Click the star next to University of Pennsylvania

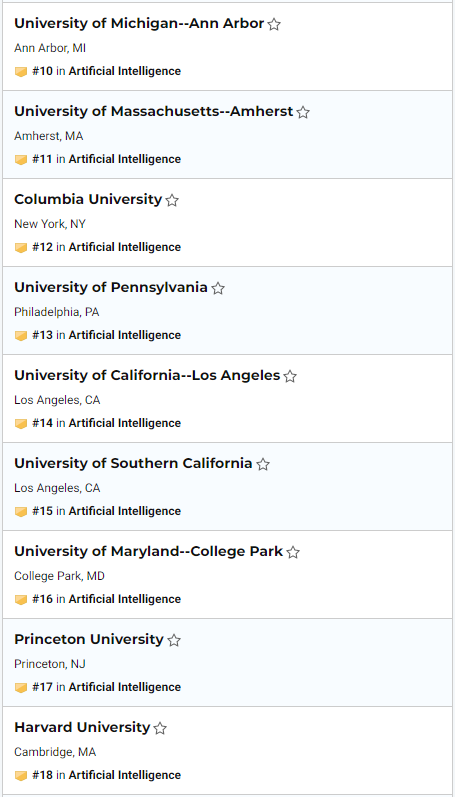(218, 288)
